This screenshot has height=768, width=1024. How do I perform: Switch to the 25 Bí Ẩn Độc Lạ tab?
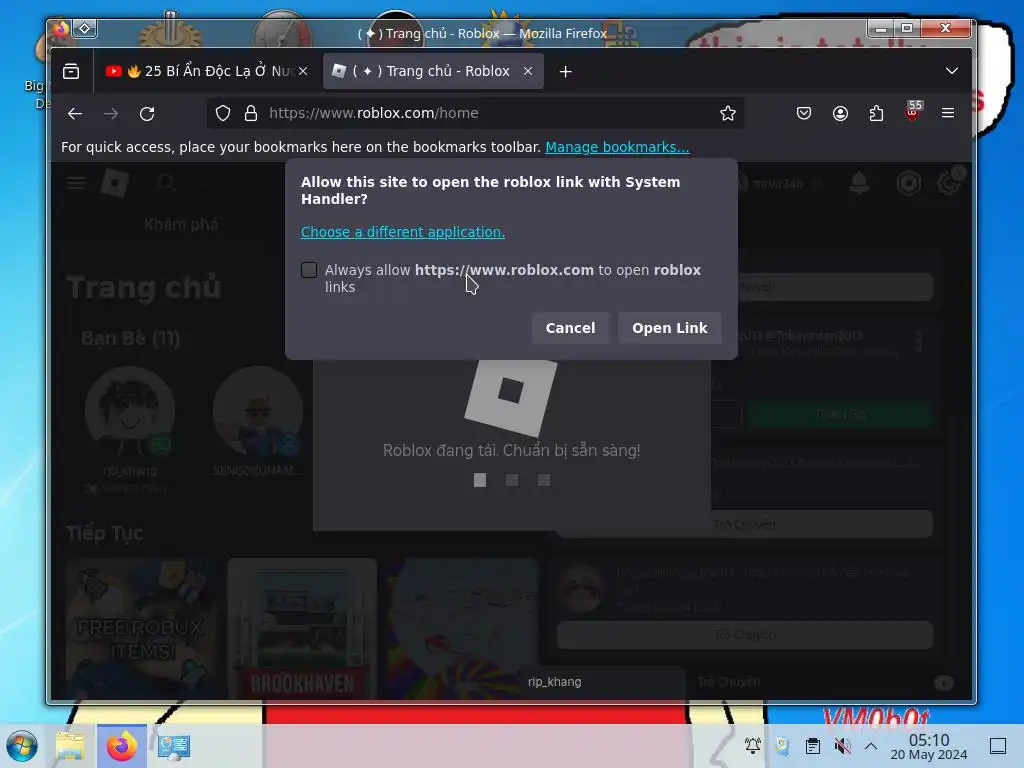[x=206, y=71]
